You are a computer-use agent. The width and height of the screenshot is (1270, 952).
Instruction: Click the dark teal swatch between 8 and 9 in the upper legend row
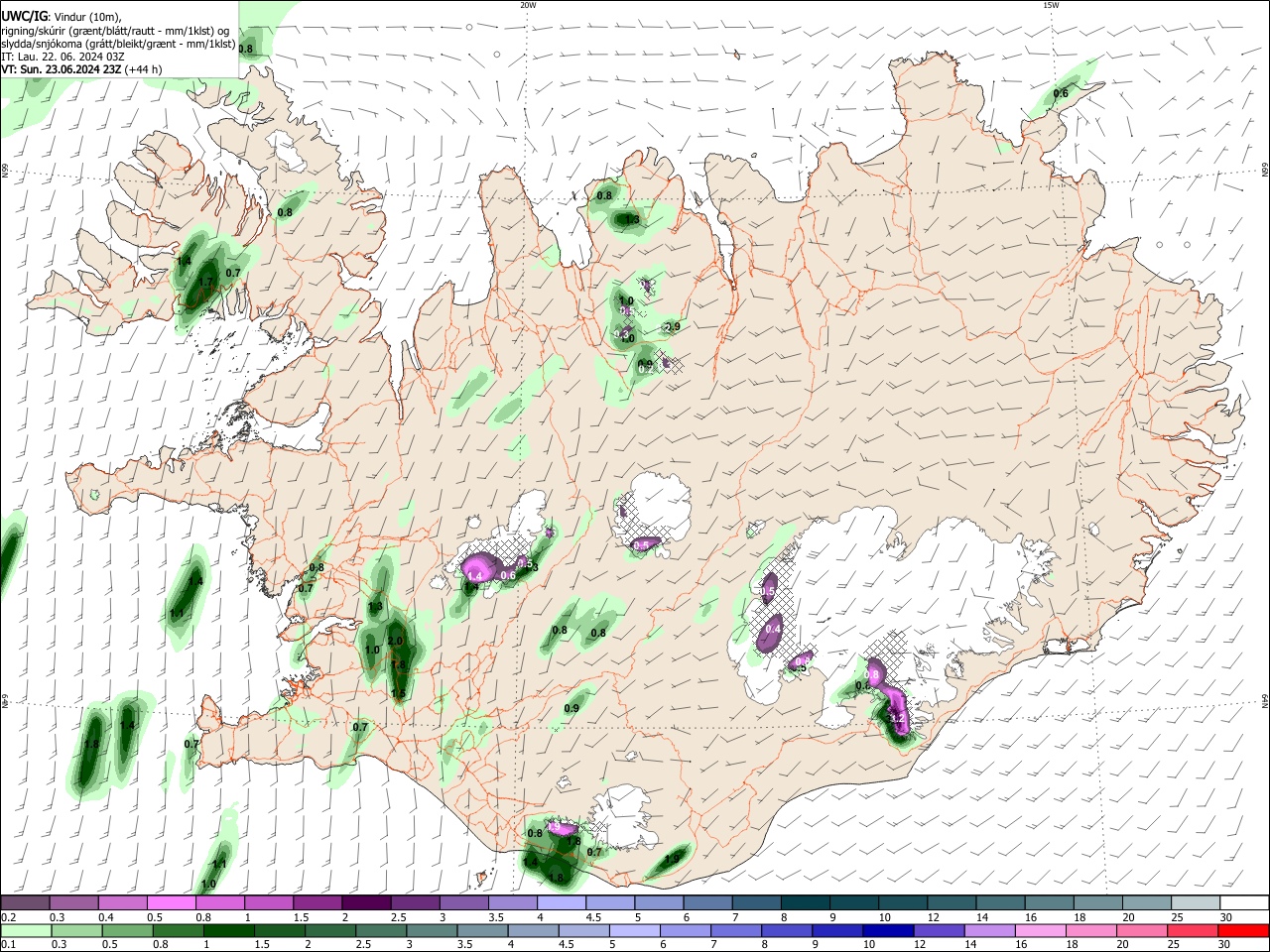[x=807, y=902]
